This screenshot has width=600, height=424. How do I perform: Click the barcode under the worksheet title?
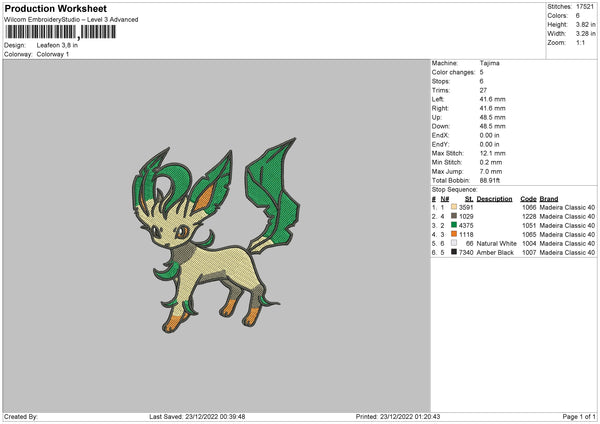[60, 32]
